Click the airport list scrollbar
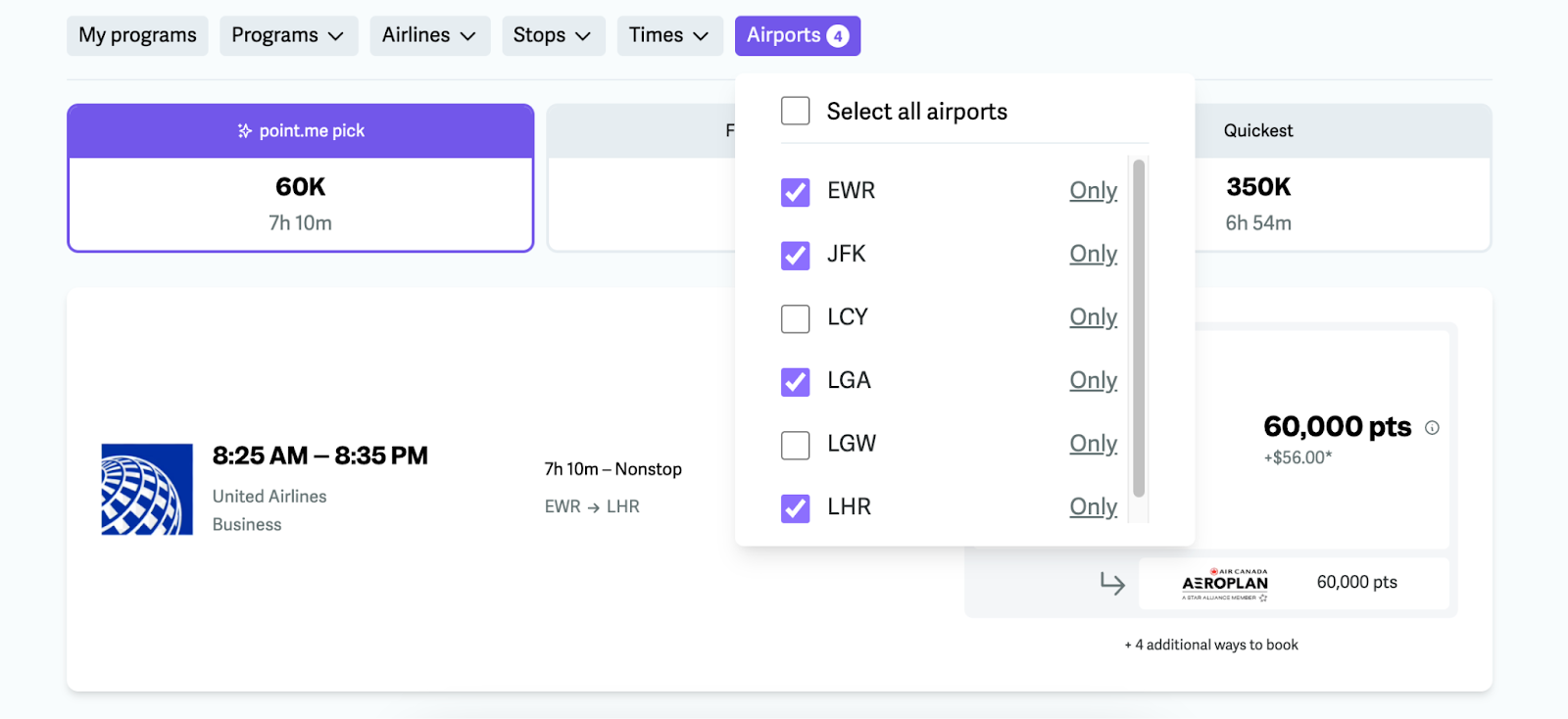Image resolution: width=1568 pixels, height=719 pixels. 1139,328
